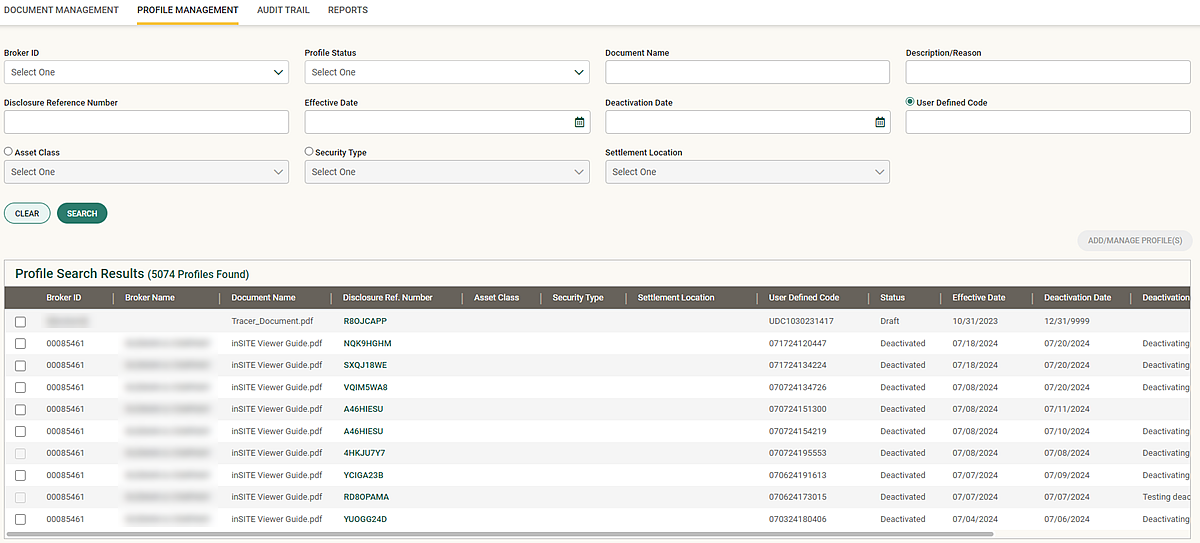The height and width of the screenshot is (543, 1200).
Task: Go to the Reports tab
Action: coord(348,10)
